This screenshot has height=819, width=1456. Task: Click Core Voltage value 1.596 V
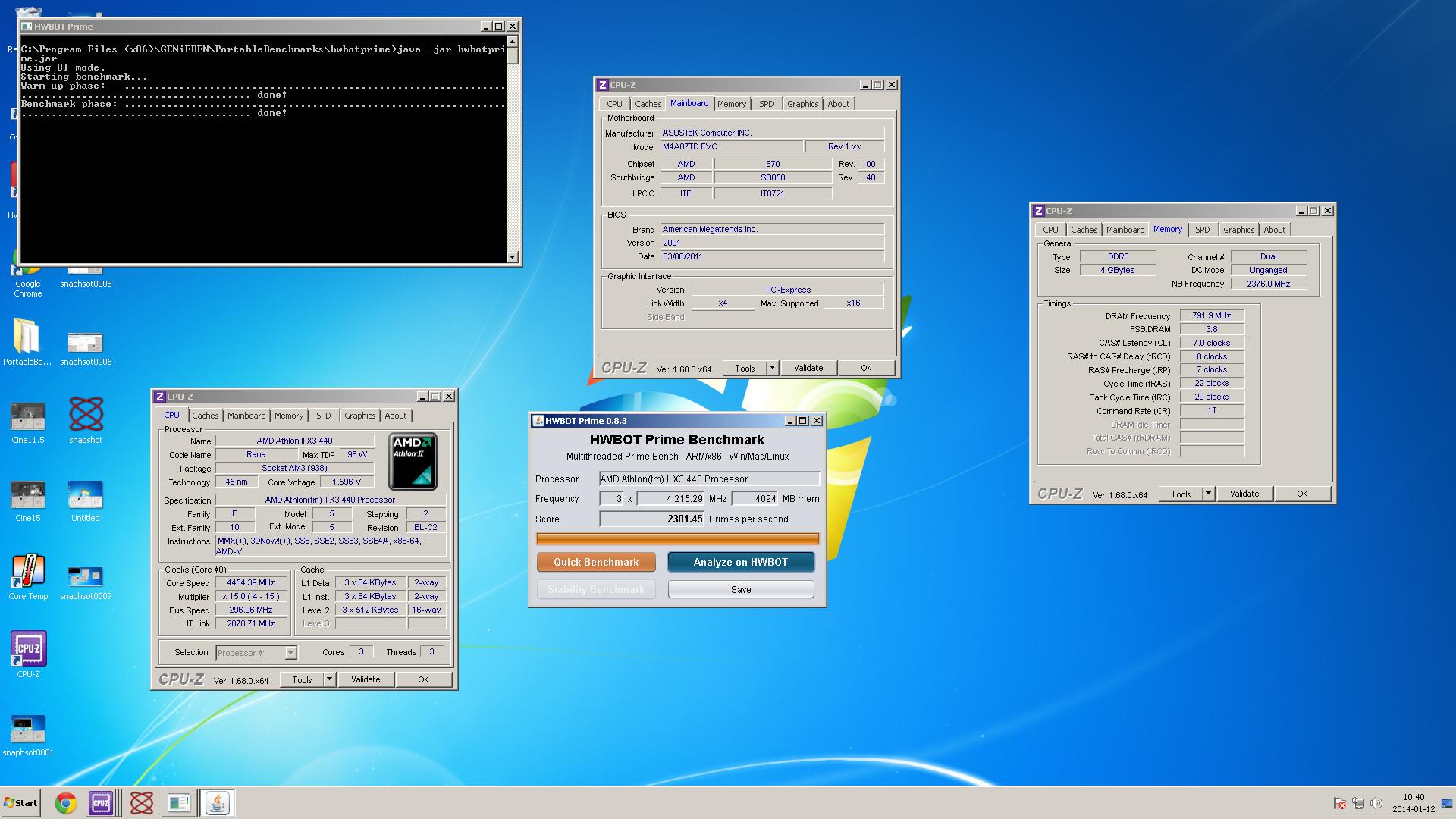click(347, 482)
